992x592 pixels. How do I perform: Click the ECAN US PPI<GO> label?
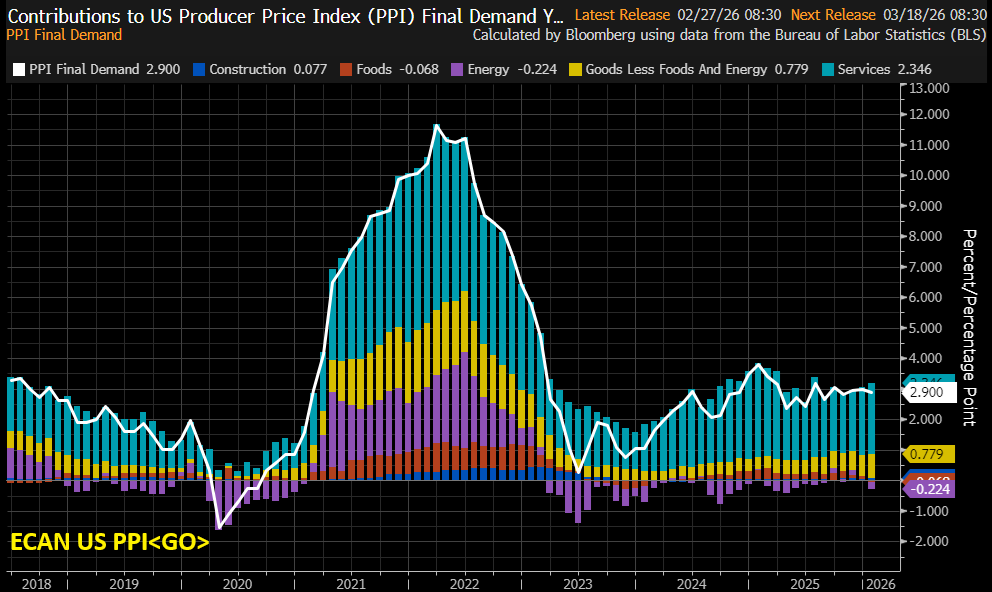[x=110, y=543]
